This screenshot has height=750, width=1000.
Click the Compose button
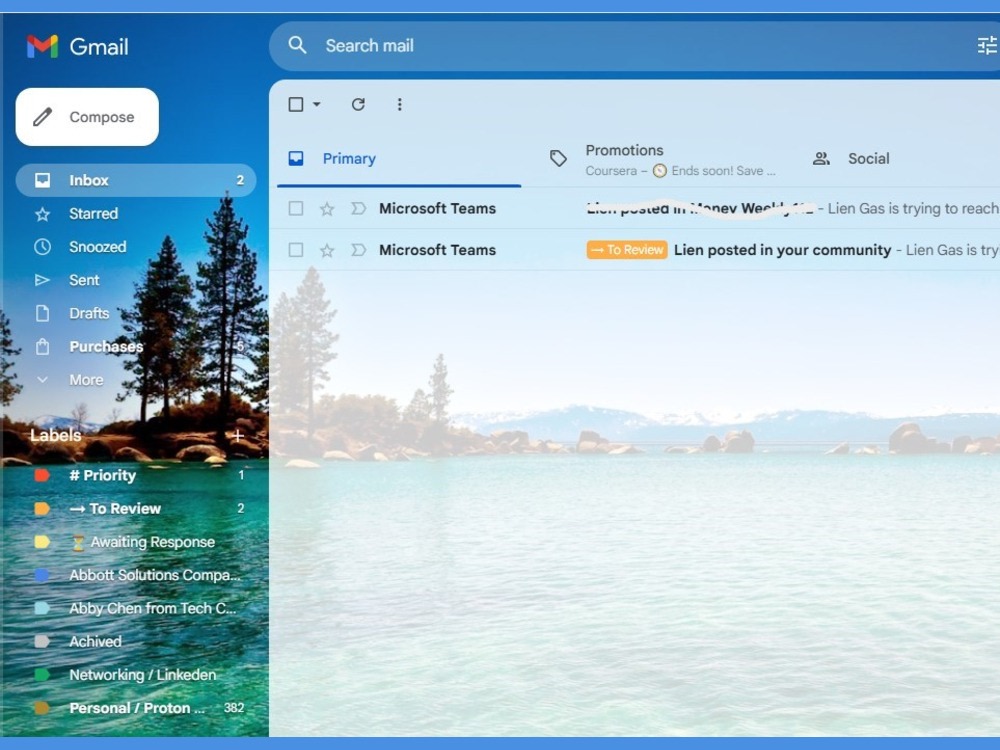pyautogui.click(x=87, y=117)
